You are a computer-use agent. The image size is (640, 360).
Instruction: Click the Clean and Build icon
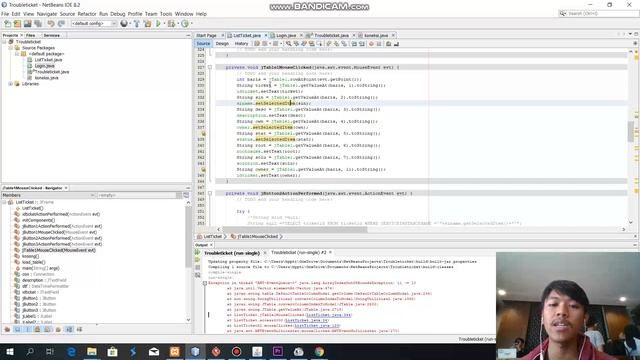pyautogui.click(x=148, y=24)
